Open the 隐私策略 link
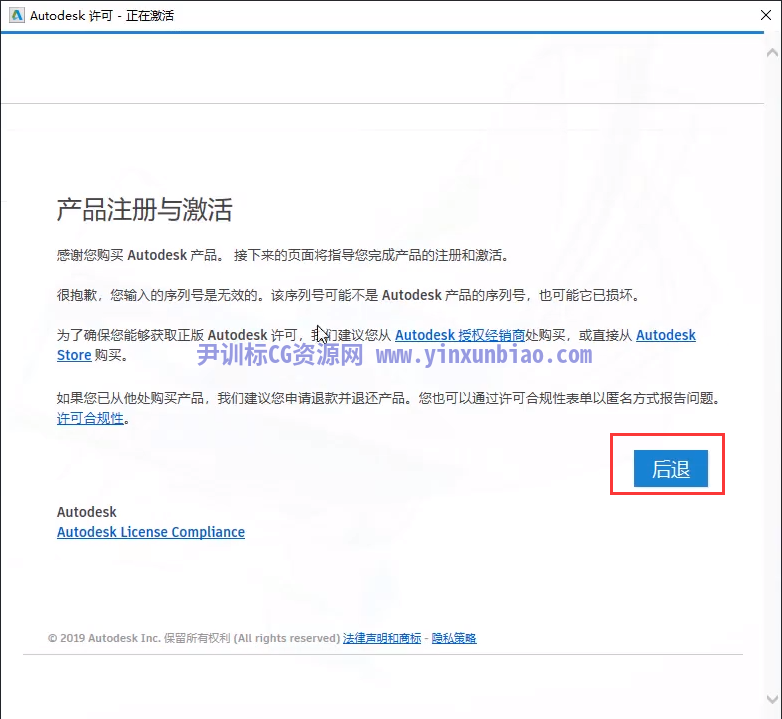Viewport: 782px width, 719px height. tap(454, 638)
